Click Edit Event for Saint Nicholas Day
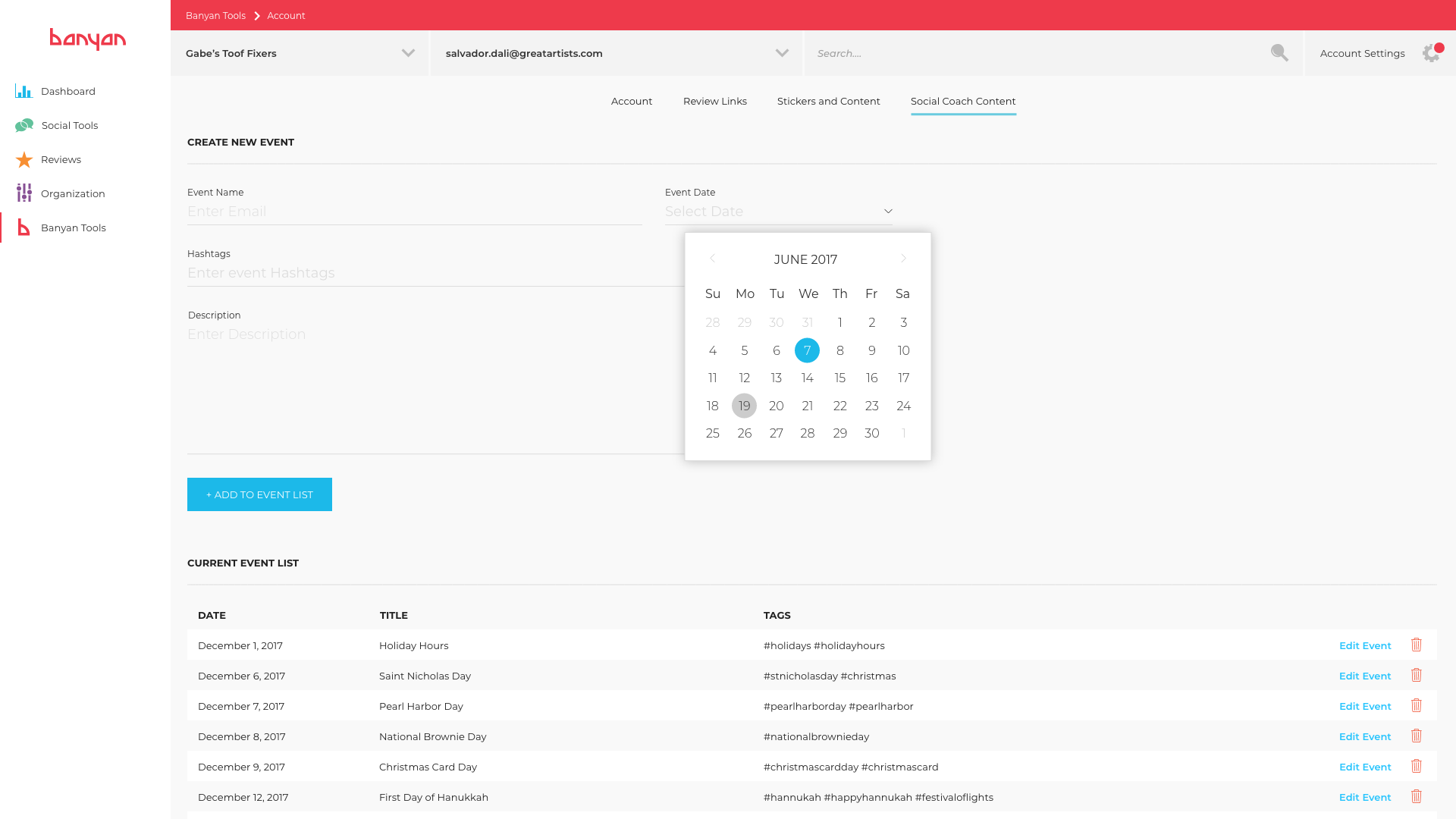The height and width of the screenshot is (819, 1456). 1364,676
